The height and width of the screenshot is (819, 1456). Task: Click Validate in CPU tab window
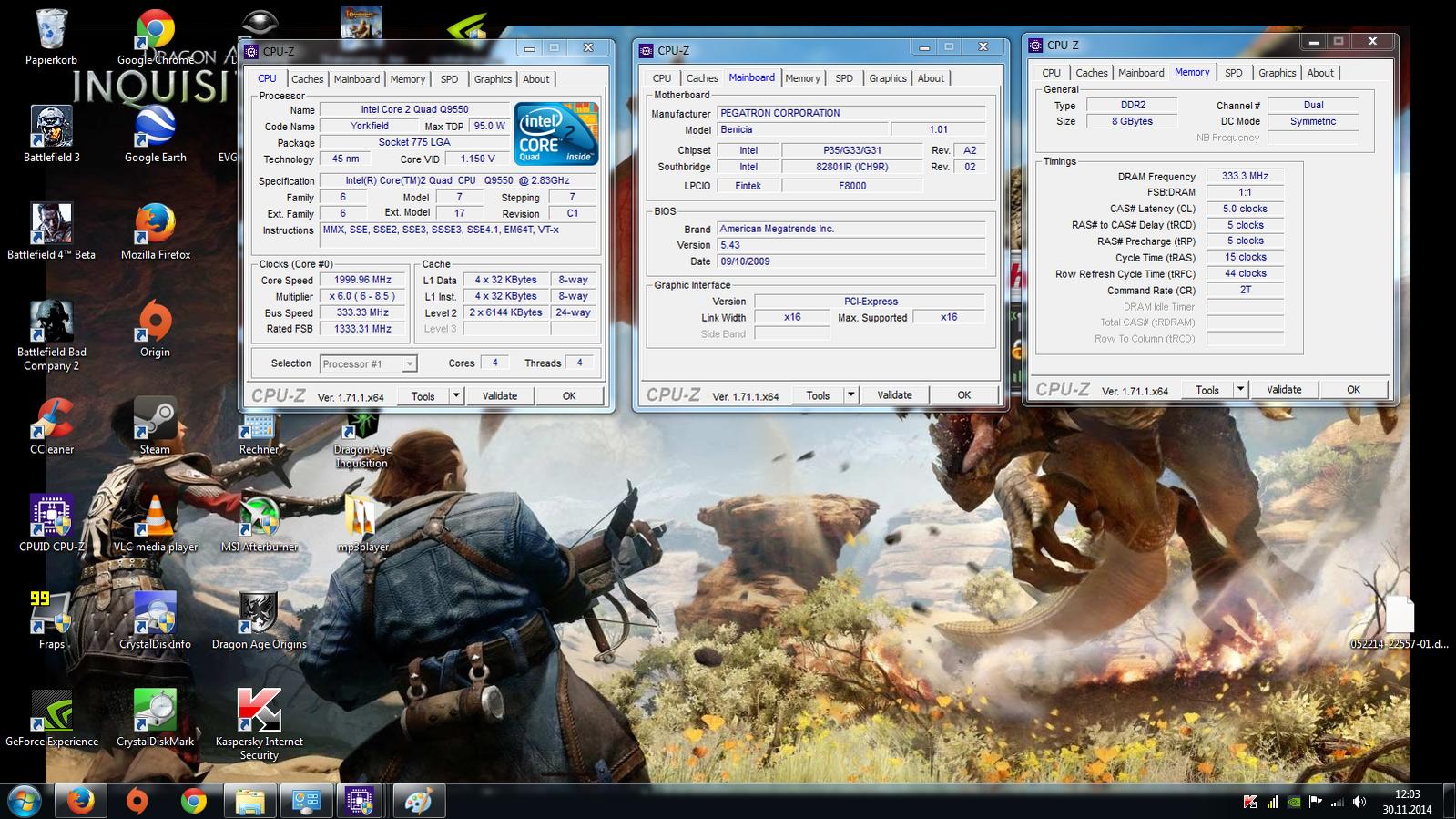click(500, 395)
